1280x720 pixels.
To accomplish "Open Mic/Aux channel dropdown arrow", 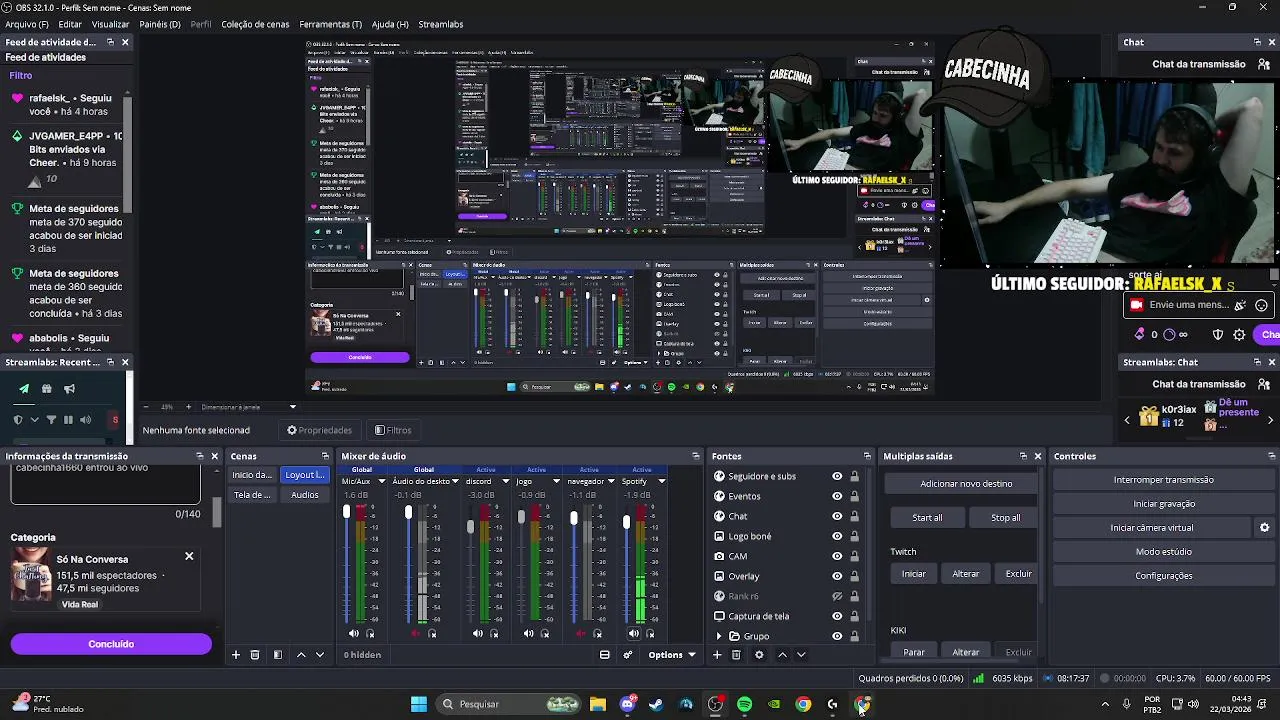I will pos(381,481).
